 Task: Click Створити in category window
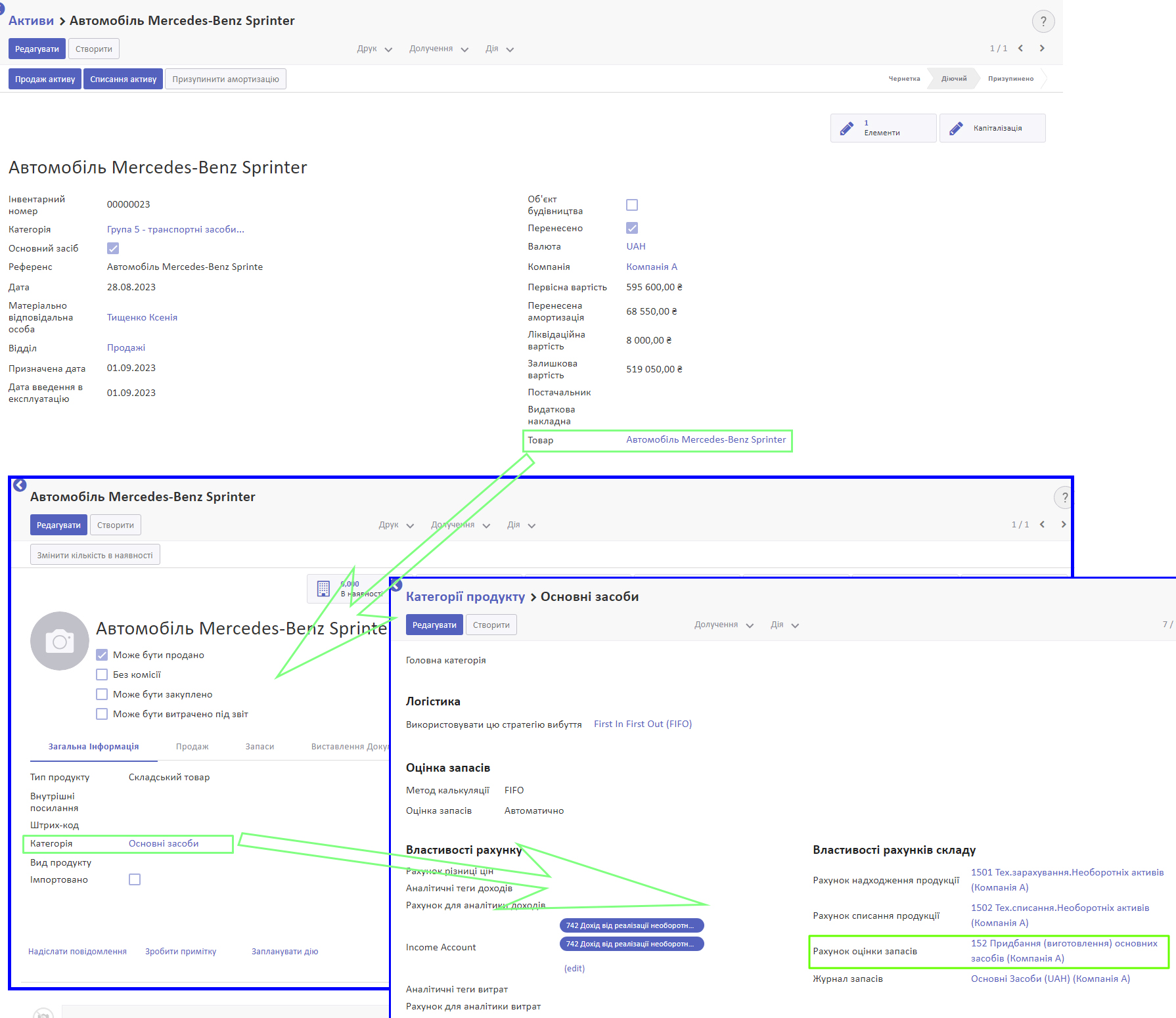click(x=491, y=625)
